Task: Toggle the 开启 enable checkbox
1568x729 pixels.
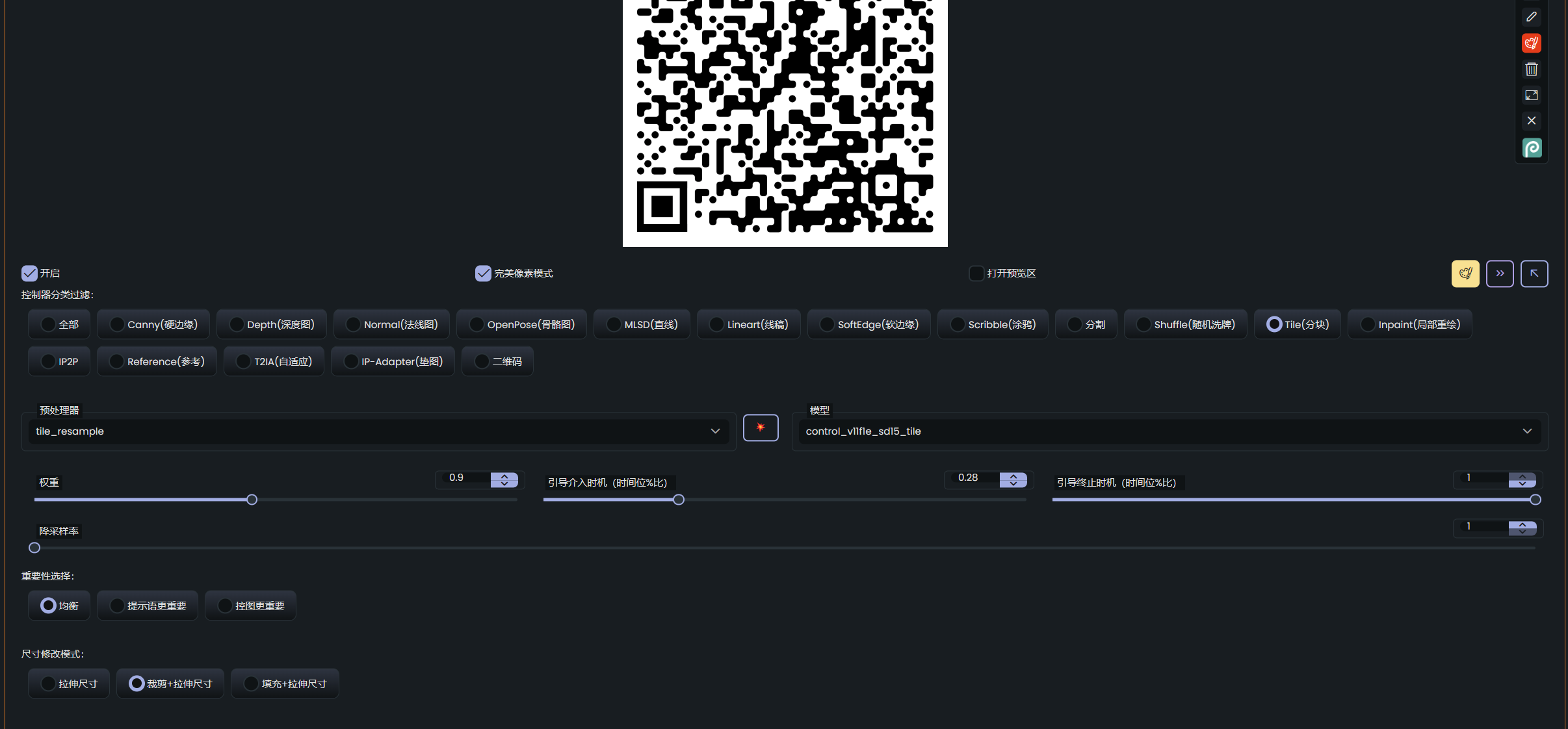Action: [x=29, y=273]
